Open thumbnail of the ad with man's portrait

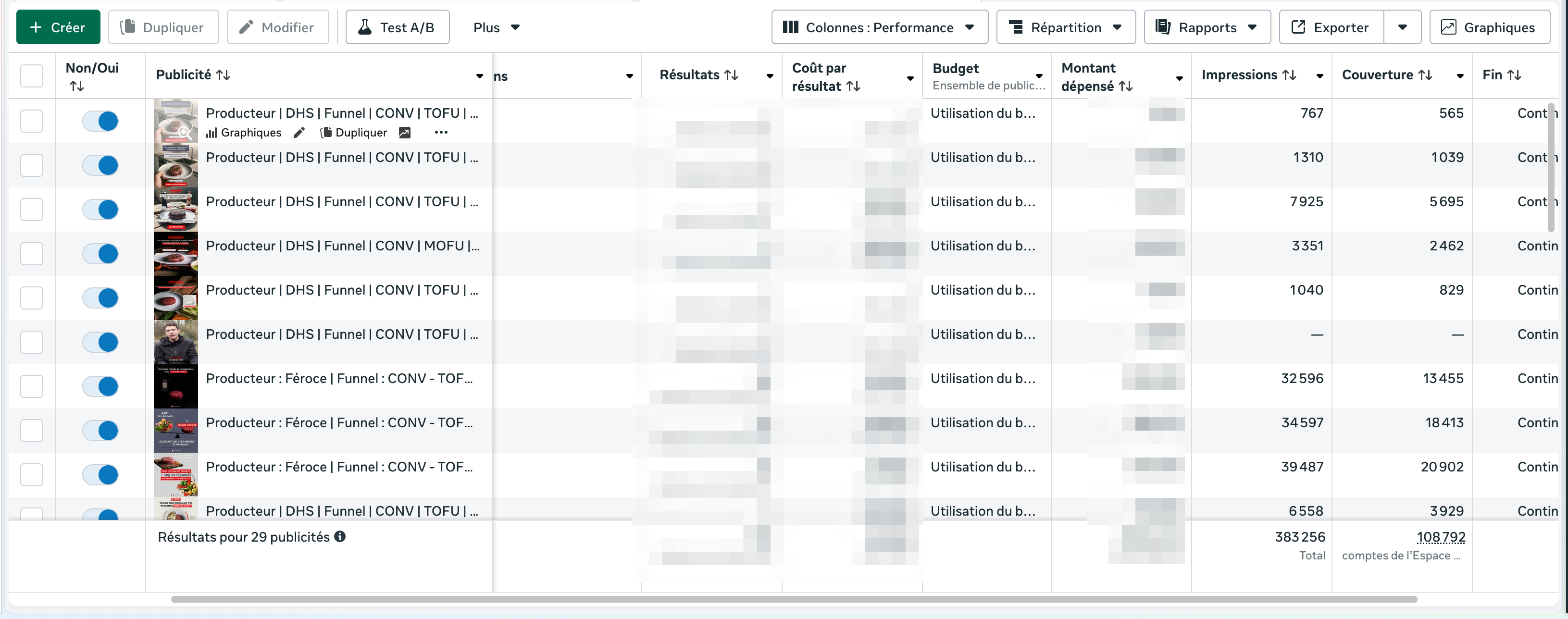pyautogui.click(x=176, y=342)
